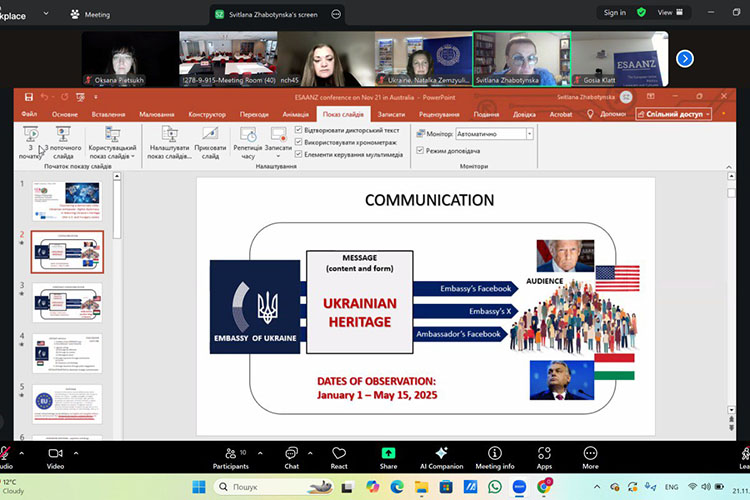Image resolution: width=750 pixels, height=500 pixels.
Task: Click the 'Спільний доступ' button
Action: coord(679,114)
